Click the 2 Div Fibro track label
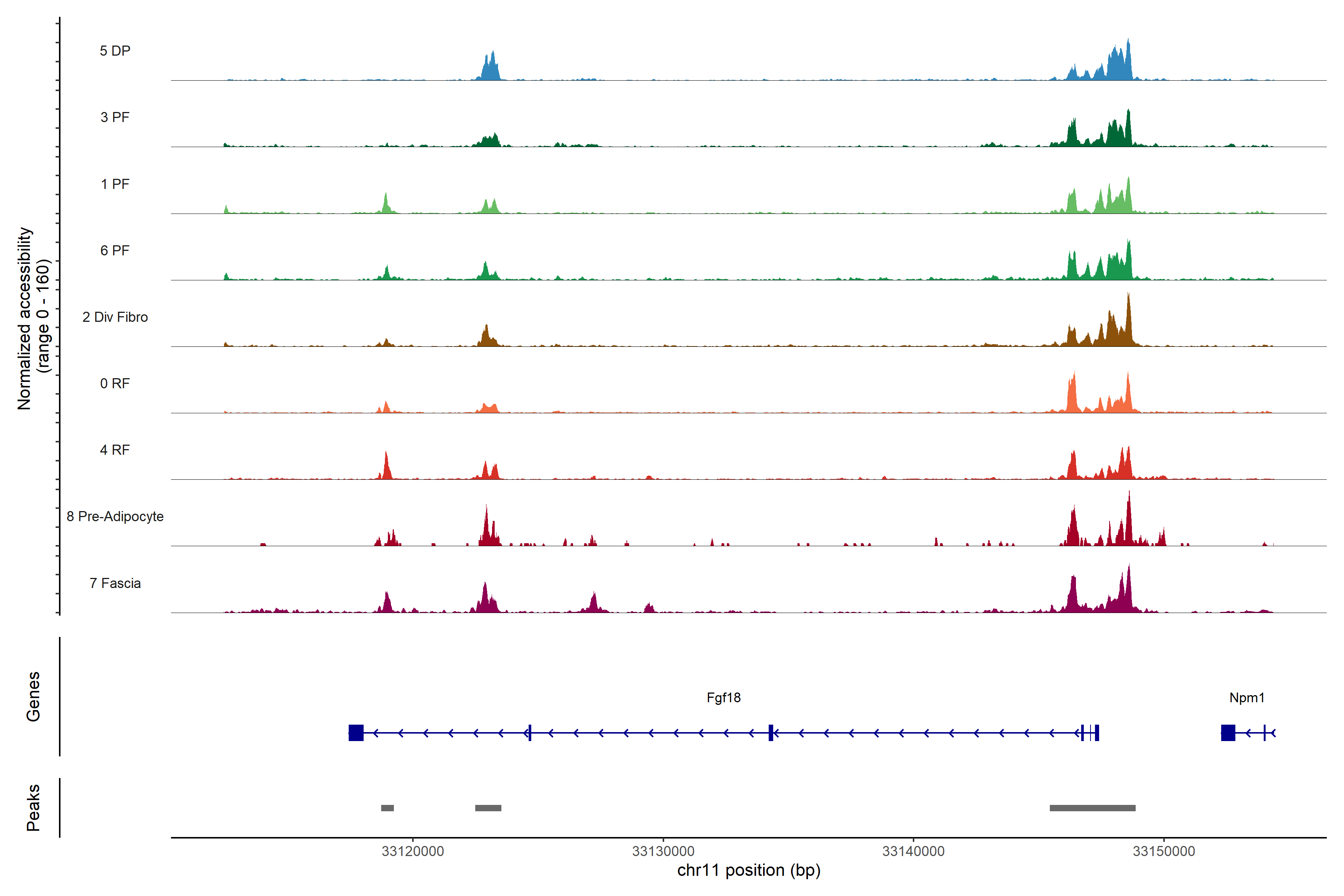1344x896 pixels. [115, 317]
